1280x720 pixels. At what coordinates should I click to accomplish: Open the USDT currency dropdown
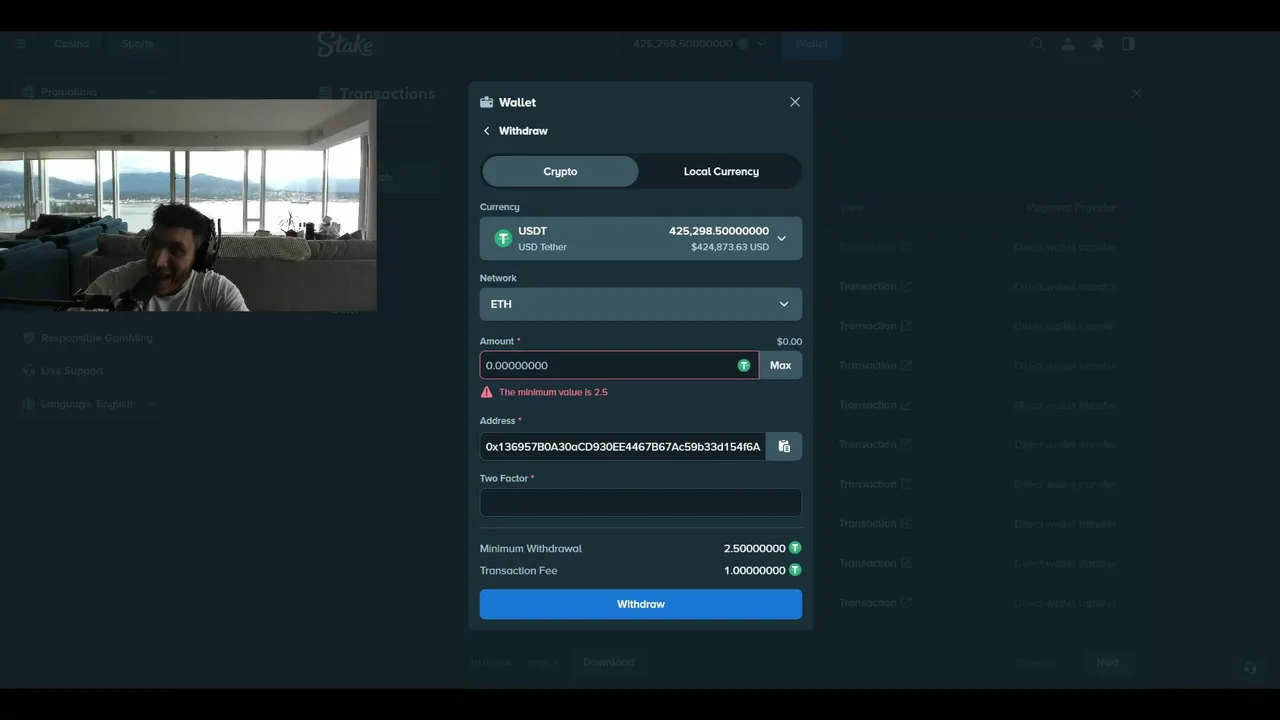coord(641,238)
